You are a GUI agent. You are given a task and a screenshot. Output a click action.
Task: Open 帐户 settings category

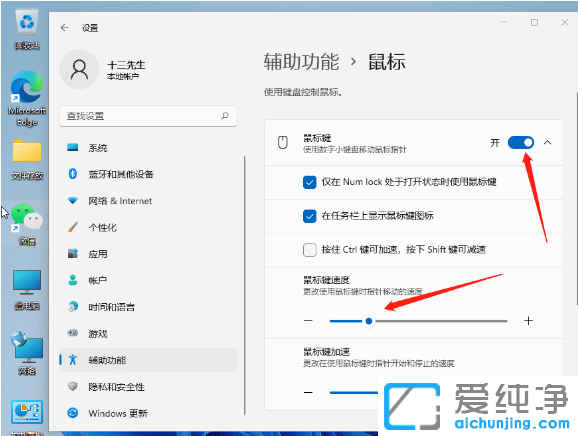click(148, 280)
